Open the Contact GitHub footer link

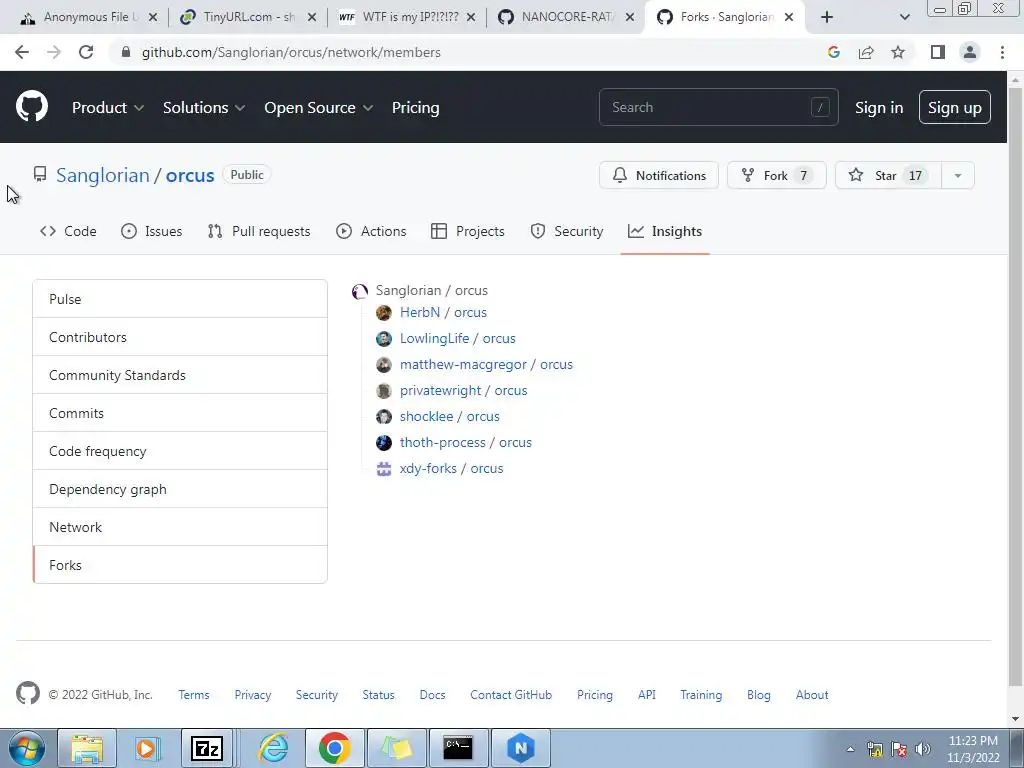pos(511,695)
